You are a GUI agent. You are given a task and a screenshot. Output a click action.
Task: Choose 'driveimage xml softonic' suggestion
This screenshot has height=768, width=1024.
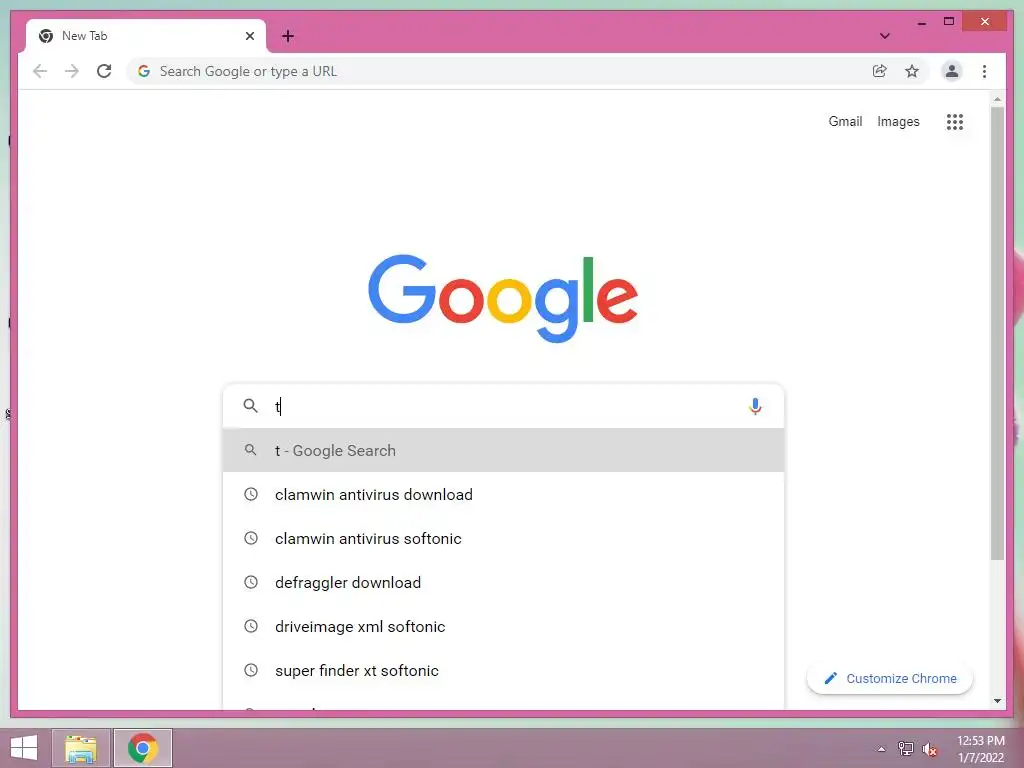click(504, 626)
